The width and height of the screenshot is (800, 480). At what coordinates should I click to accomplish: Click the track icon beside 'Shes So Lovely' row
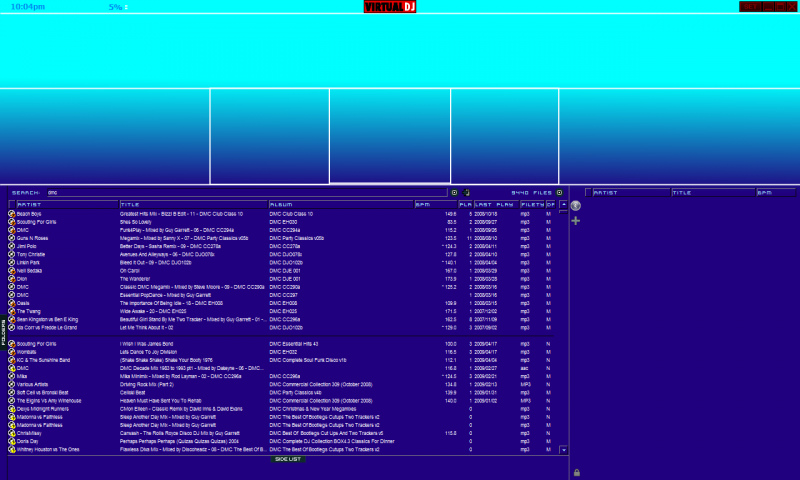[x=11, y=222]
